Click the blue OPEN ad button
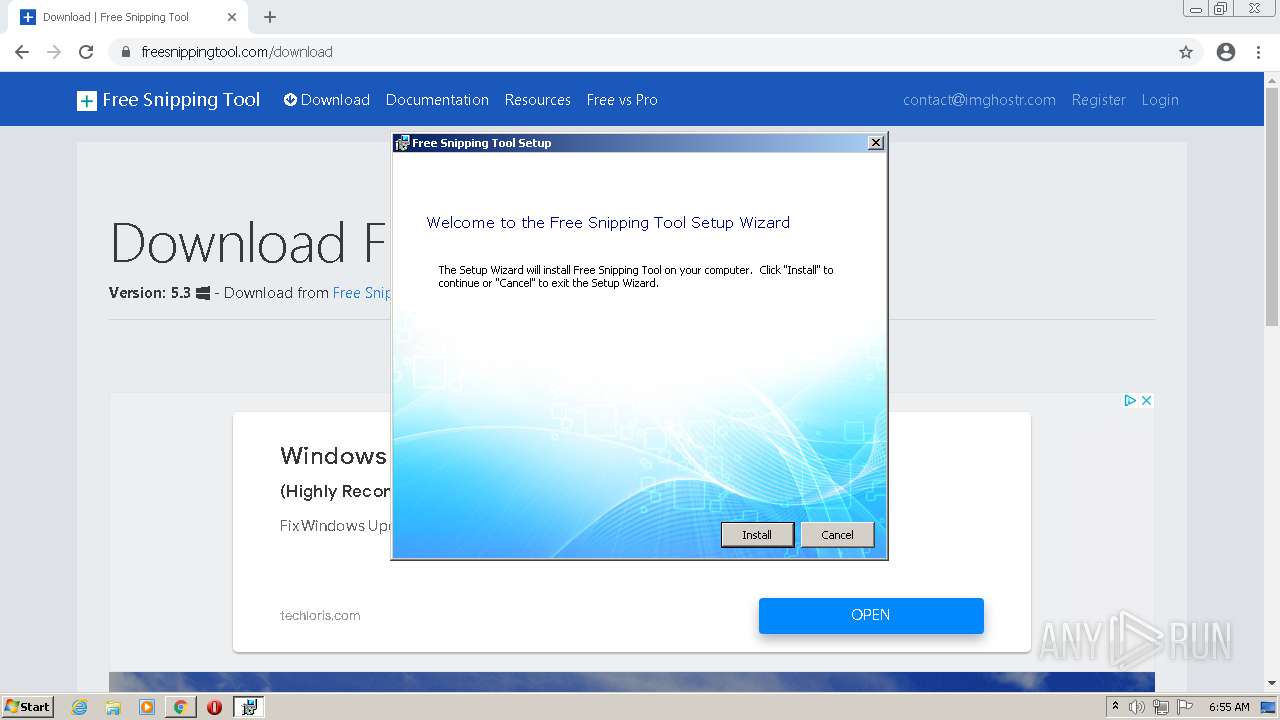This screenshot has width=1280, height=720. [871, 615]
